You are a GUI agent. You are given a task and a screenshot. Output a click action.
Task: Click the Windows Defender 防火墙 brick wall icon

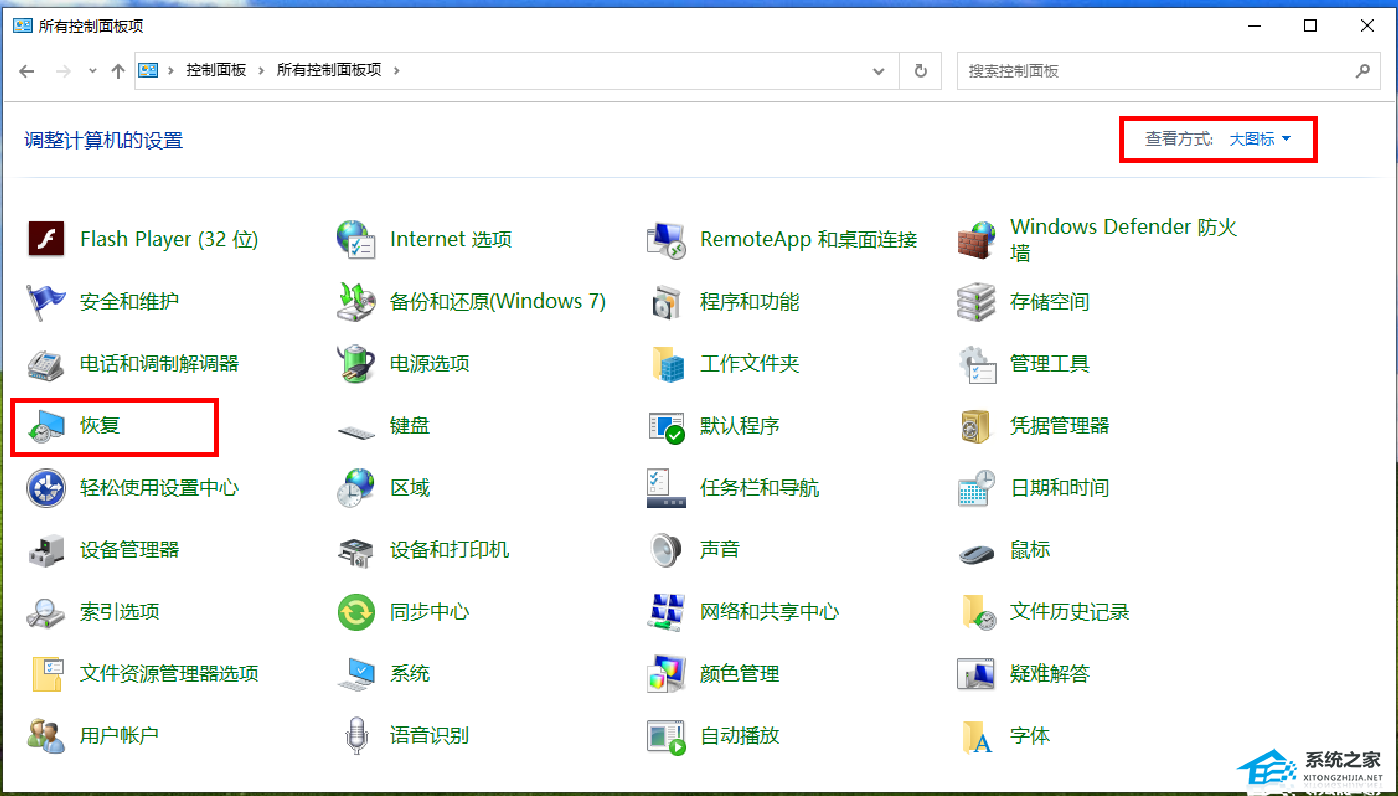[x=975, y=240]
